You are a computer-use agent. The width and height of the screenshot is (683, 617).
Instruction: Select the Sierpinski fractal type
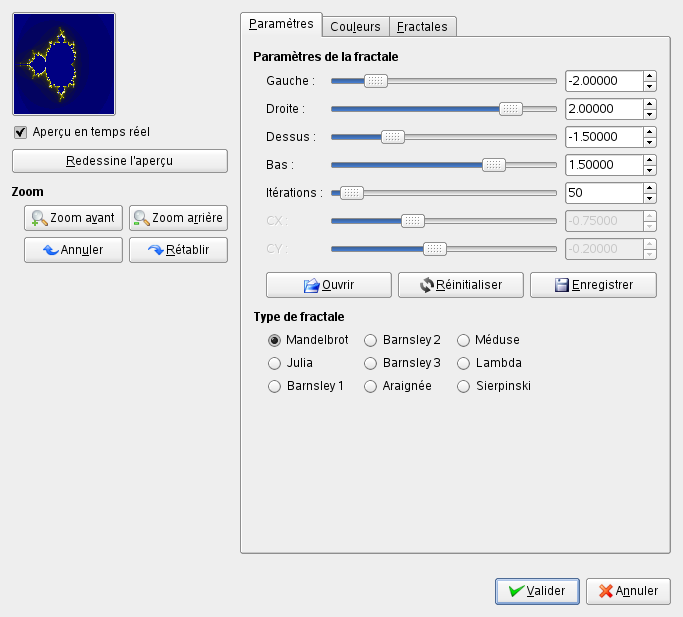[463, 386]
